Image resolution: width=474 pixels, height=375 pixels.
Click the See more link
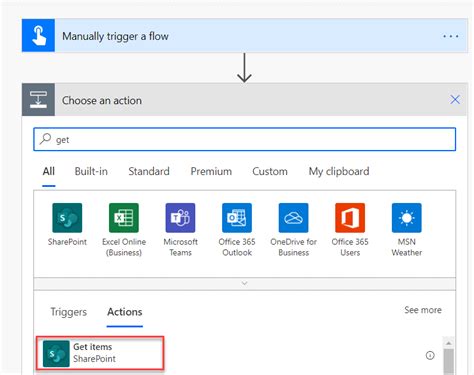coord(423,310)
